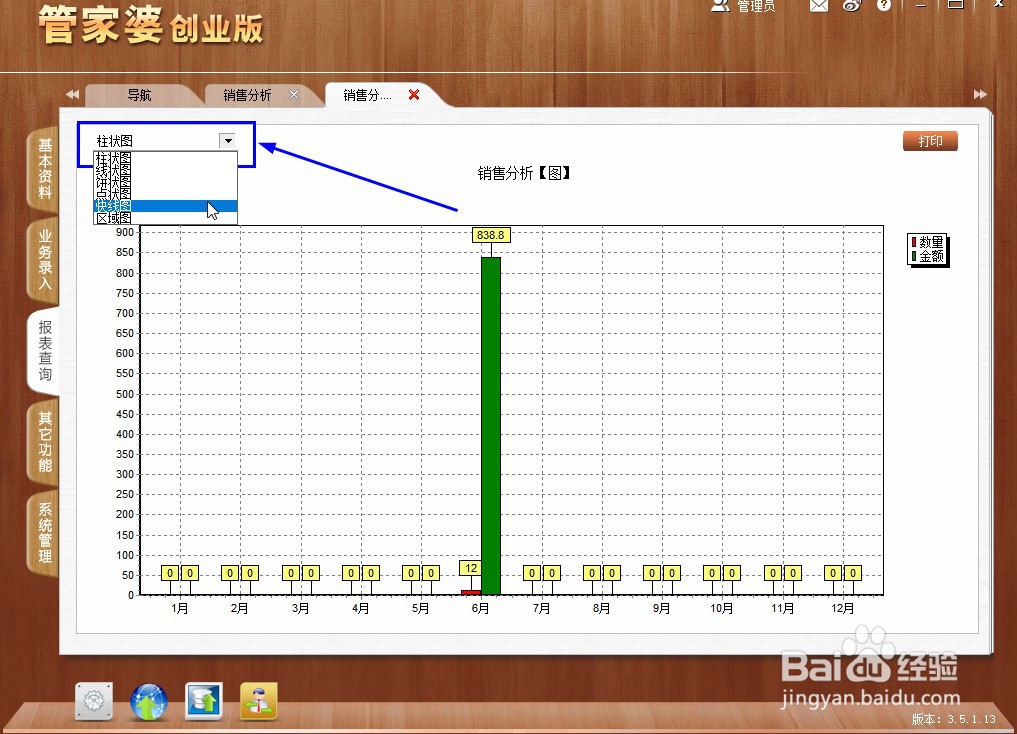The image size is (1017, 734).
Task: Choose 区域图 from the dropdown list
Action: [x=166, y=218]
